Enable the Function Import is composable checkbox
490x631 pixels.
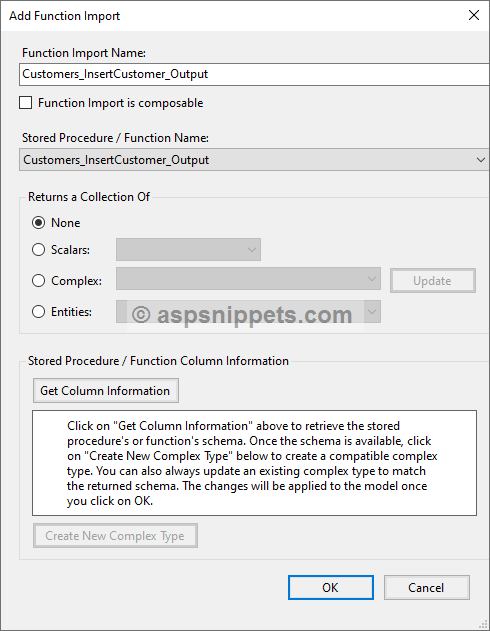[x=26, y=103]
